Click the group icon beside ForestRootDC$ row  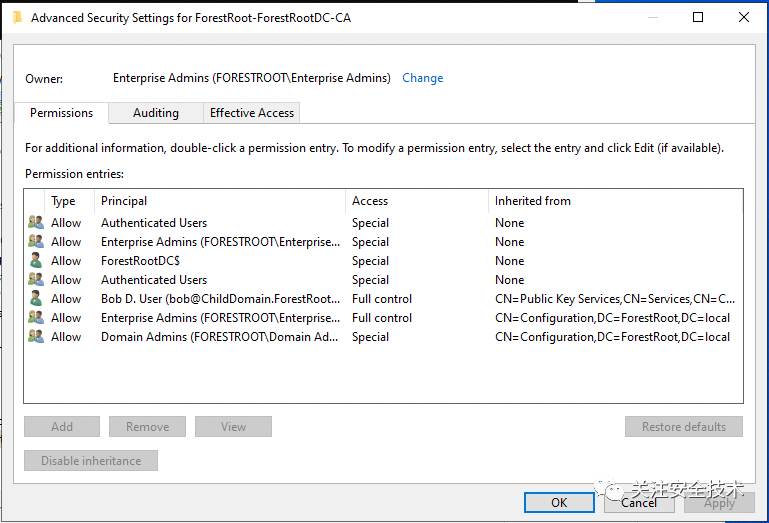36,261
